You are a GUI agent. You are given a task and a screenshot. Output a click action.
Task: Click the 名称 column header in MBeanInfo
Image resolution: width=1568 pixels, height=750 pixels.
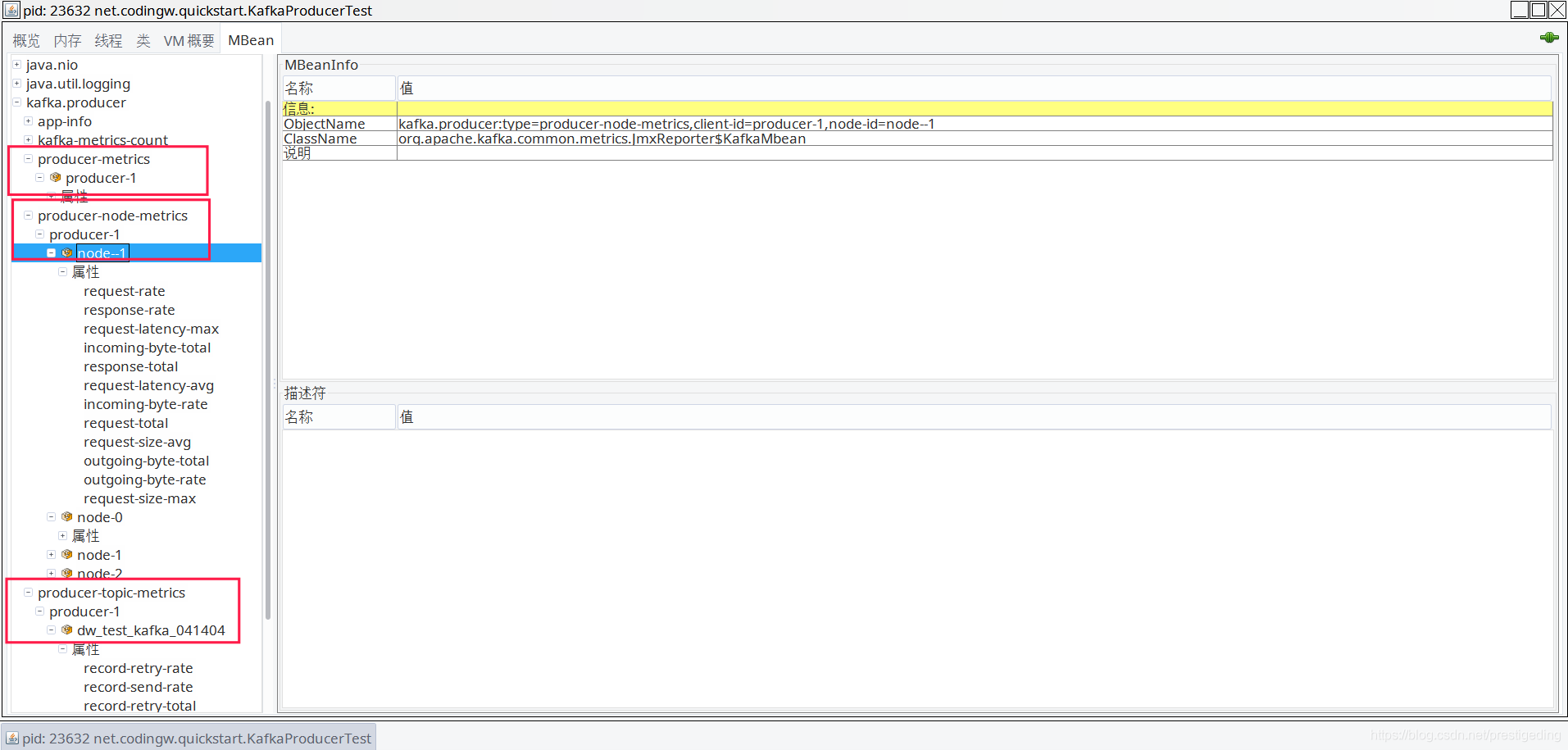[339, 88]
